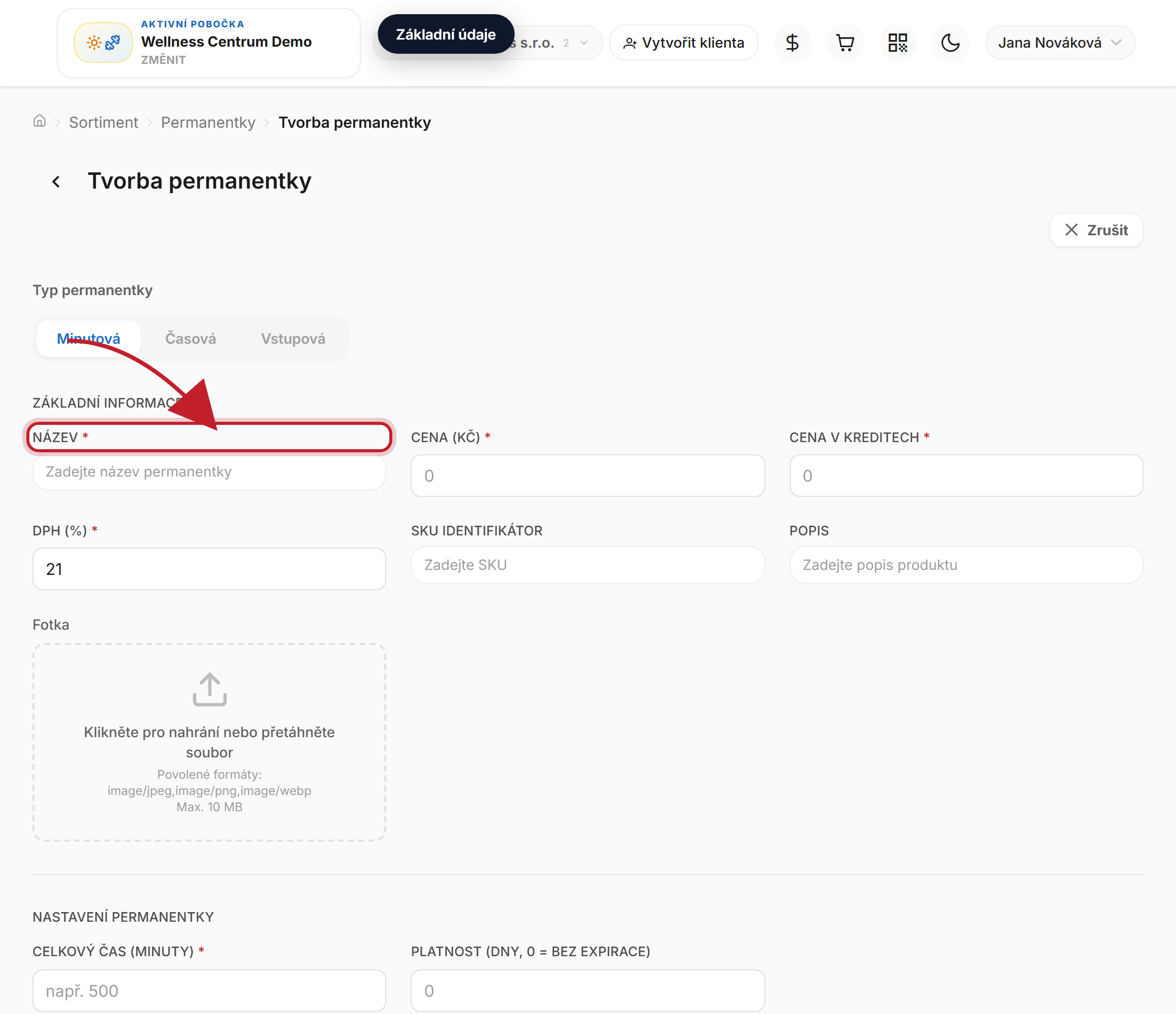Open the dollar sign payments icon

792,43
